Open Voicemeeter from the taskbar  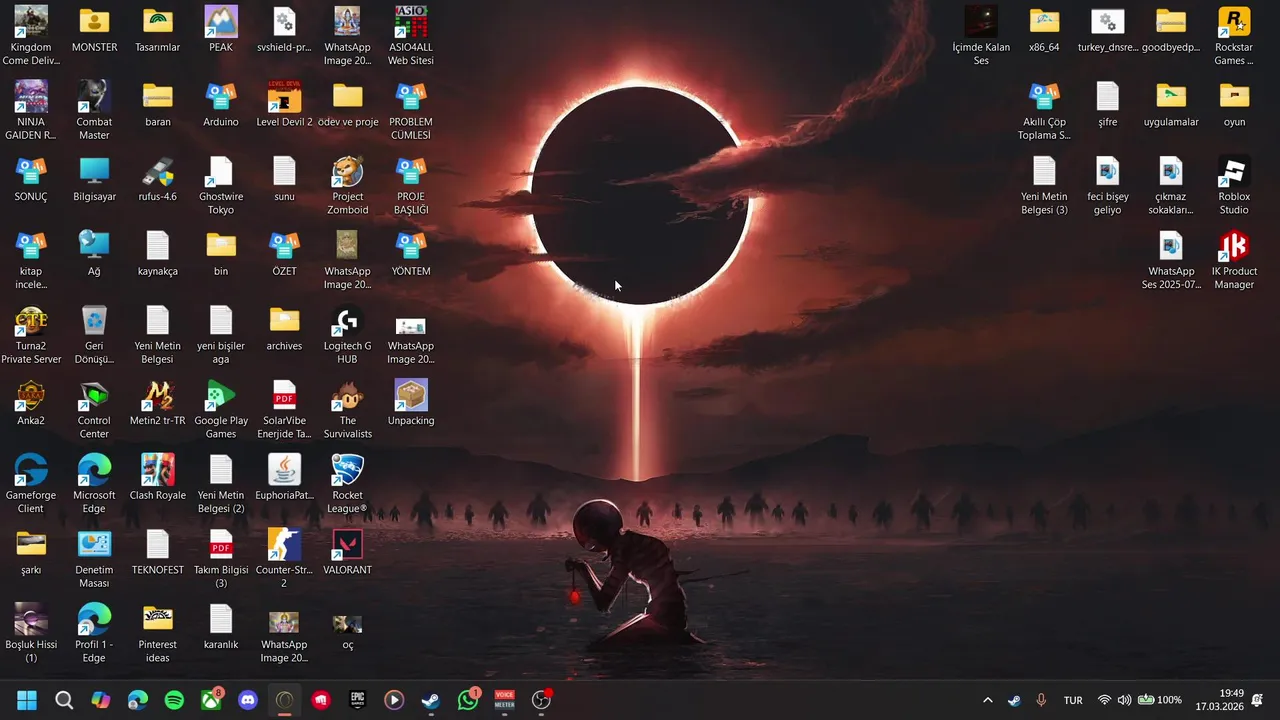click(505, 700)
